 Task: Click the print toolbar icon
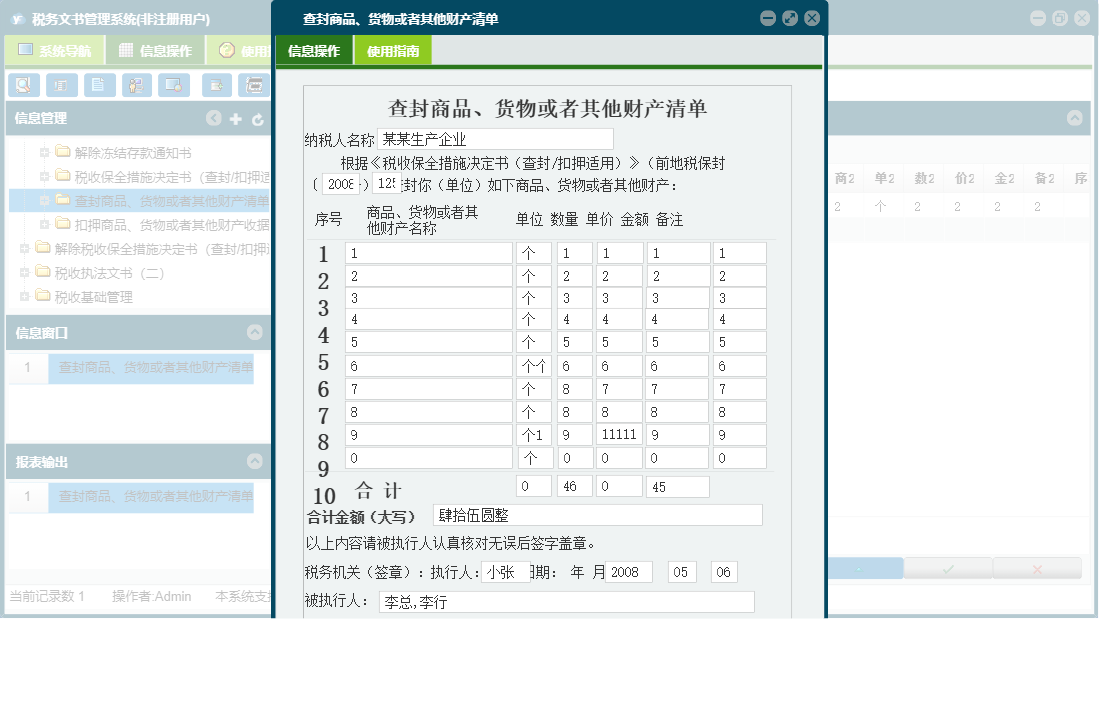coord(253,85)
